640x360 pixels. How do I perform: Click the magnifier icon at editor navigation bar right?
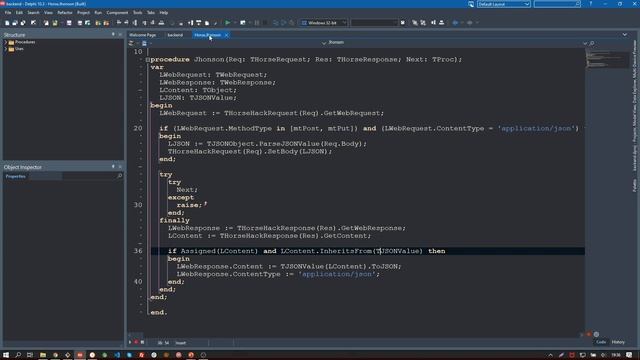click(592, 43)
